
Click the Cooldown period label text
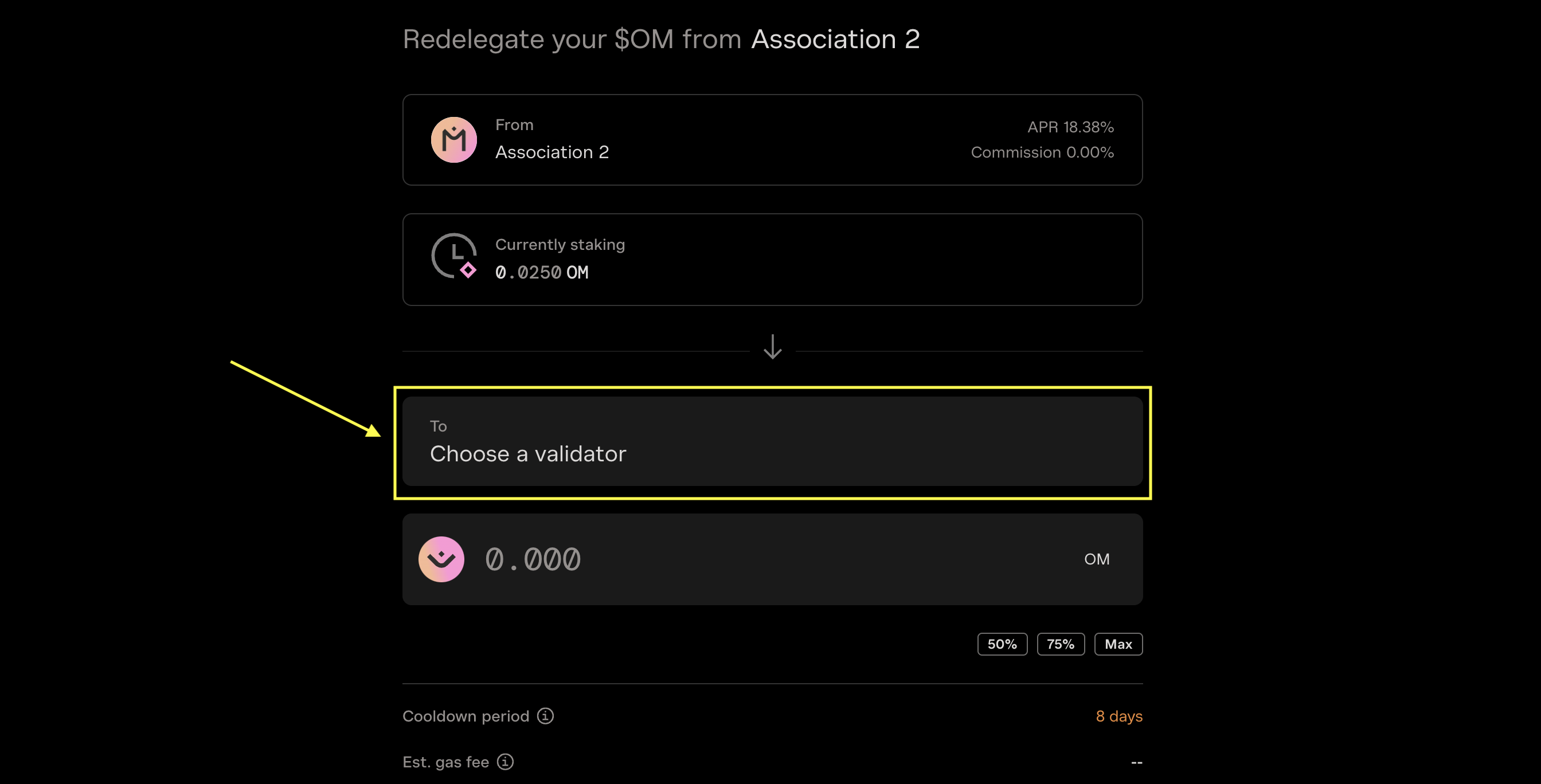pos(466,716)
